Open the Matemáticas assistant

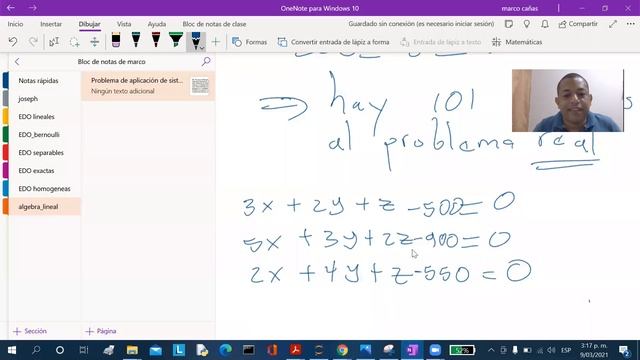(517, 42)
